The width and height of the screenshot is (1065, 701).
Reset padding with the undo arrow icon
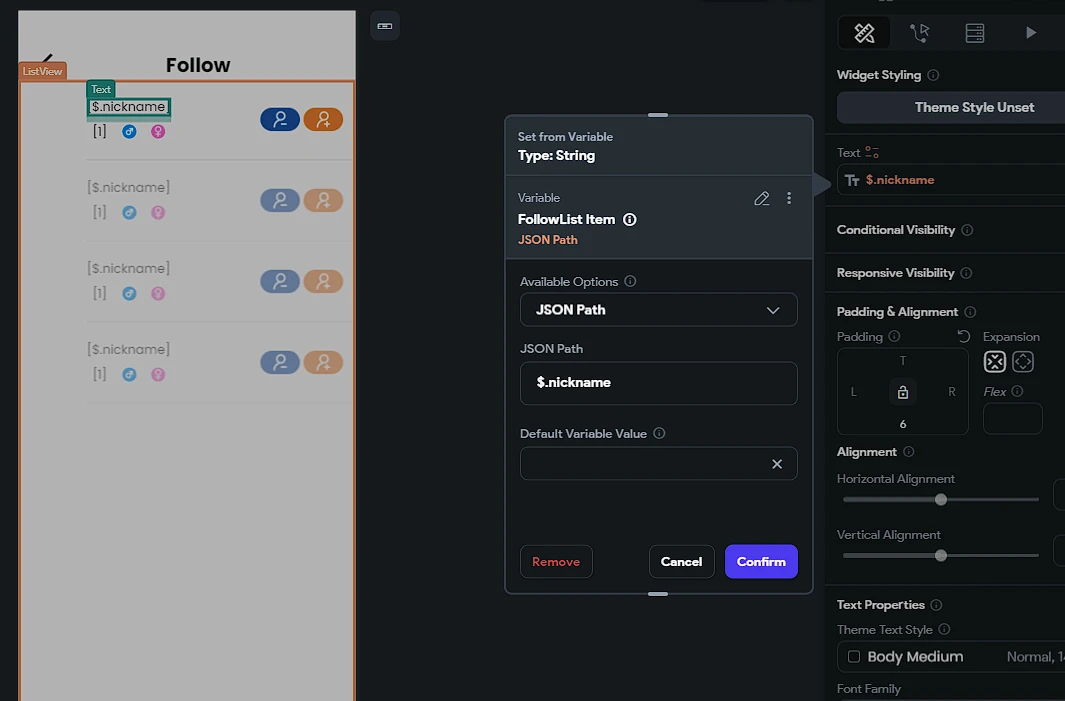(964, 337)
